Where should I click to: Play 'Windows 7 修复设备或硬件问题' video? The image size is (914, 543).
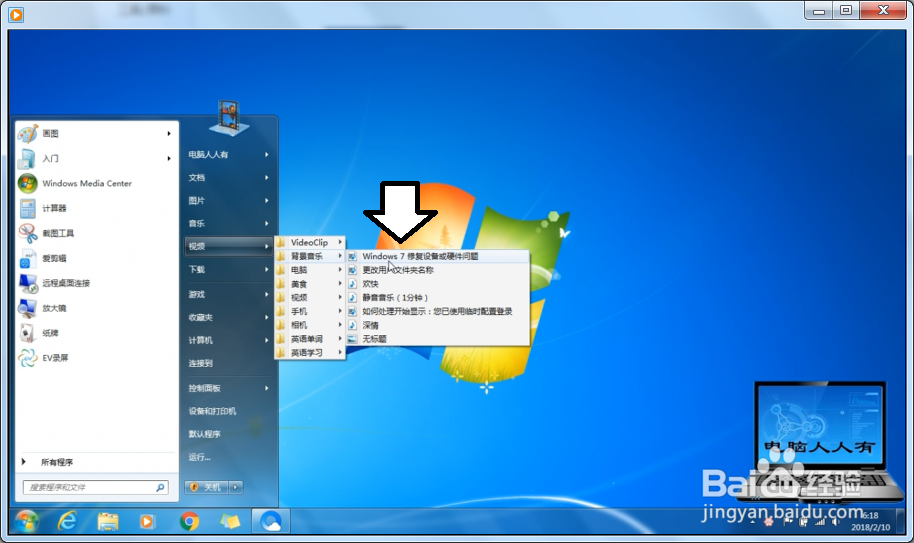[438, 256]
